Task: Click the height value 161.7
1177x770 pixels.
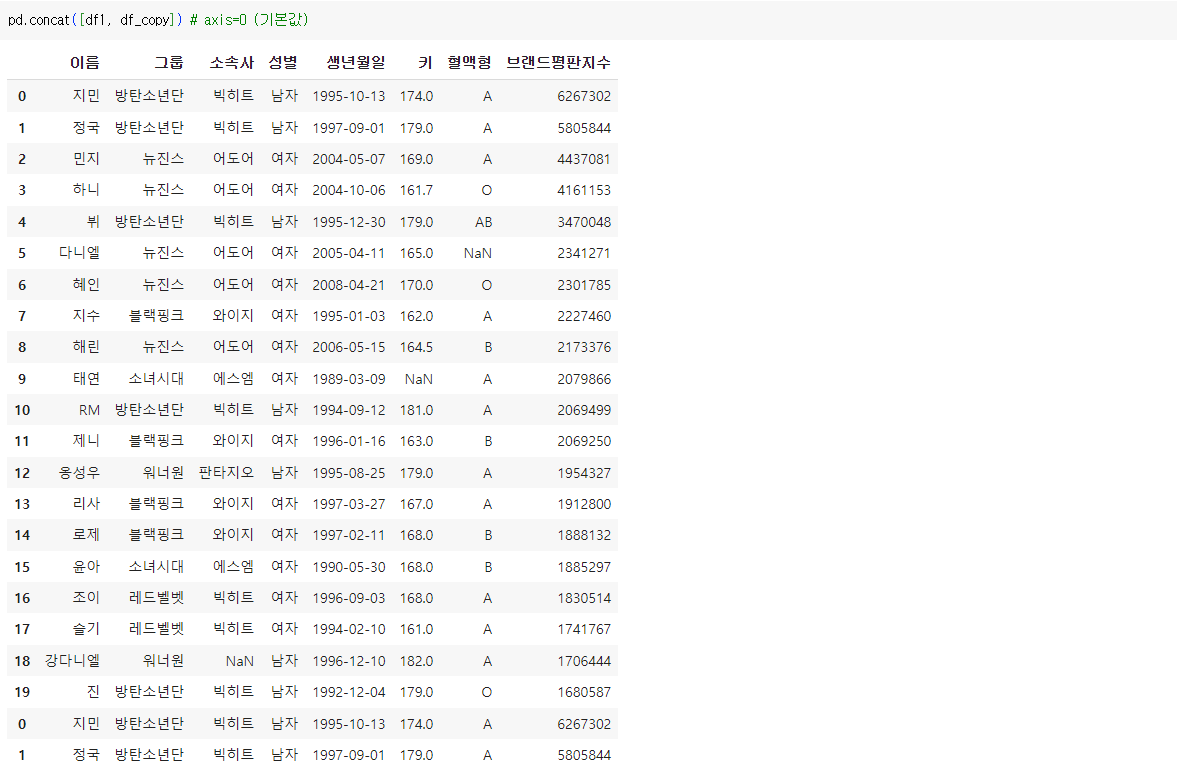Action: pyautogui.click(x=416, y=191)
